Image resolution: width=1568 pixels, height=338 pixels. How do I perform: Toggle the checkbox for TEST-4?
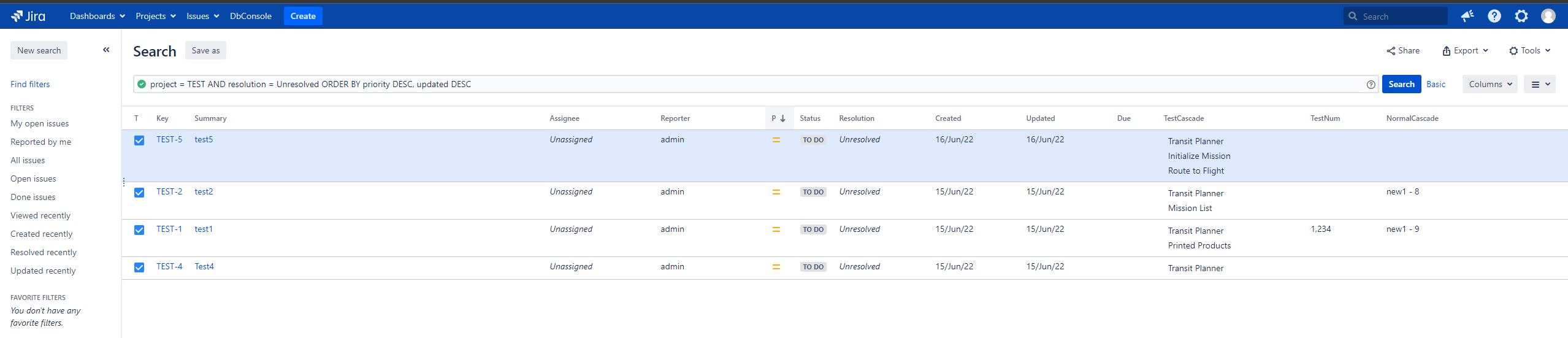pos(139,267)
